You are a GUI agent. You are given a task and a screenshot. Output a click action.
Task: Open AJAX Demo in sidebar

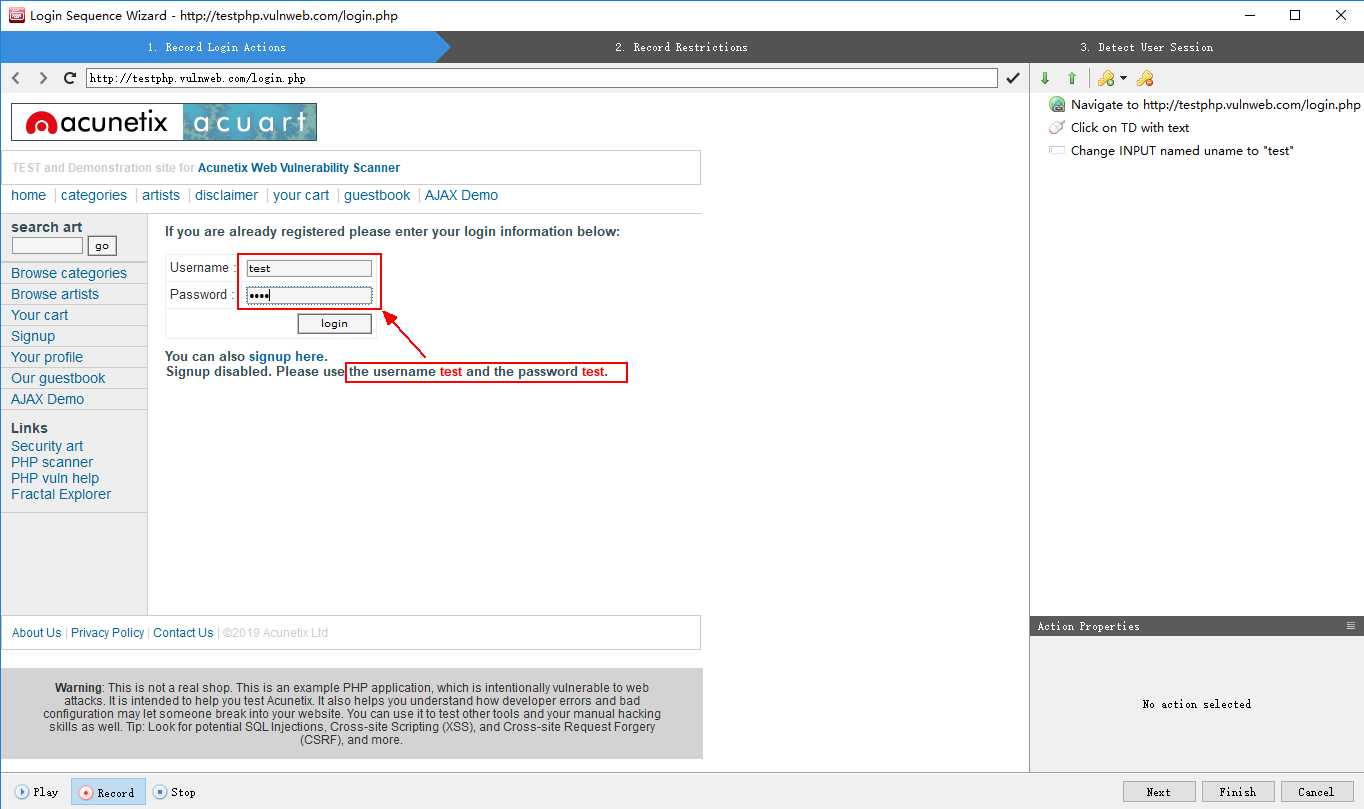point(48,399)
